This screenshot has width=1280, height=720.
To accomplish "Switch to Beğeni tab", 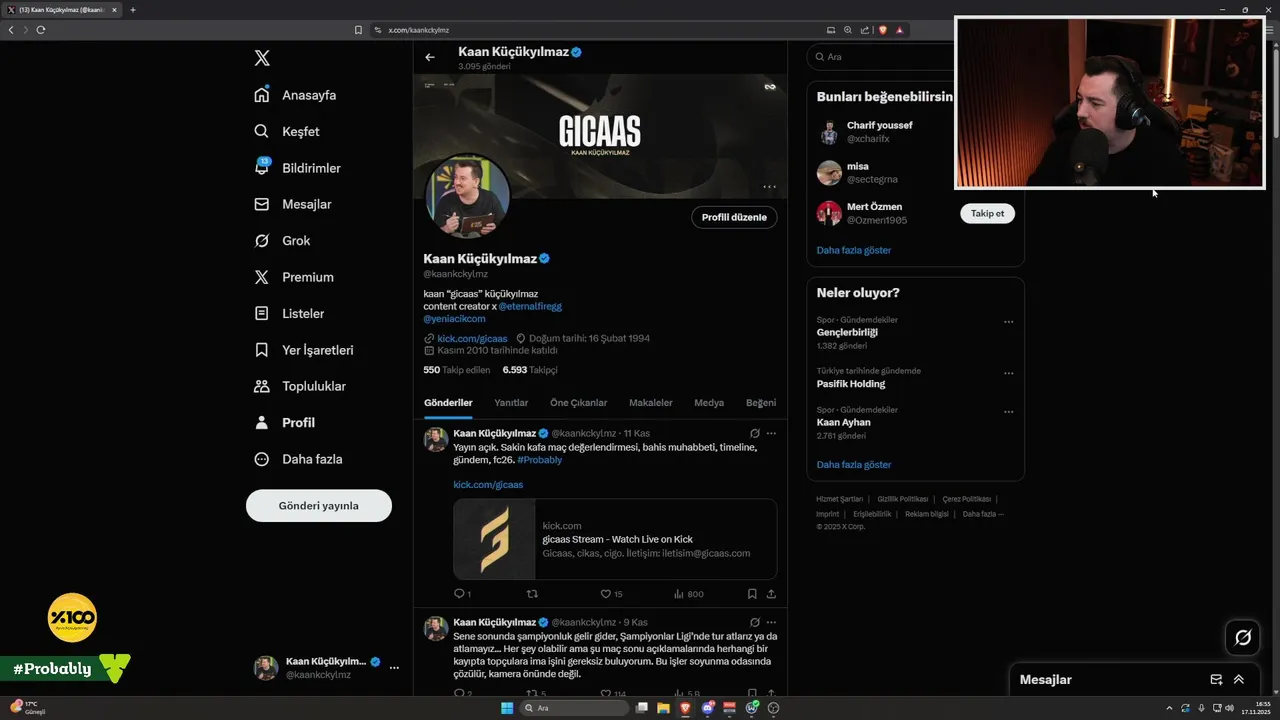I will [761, 403].
